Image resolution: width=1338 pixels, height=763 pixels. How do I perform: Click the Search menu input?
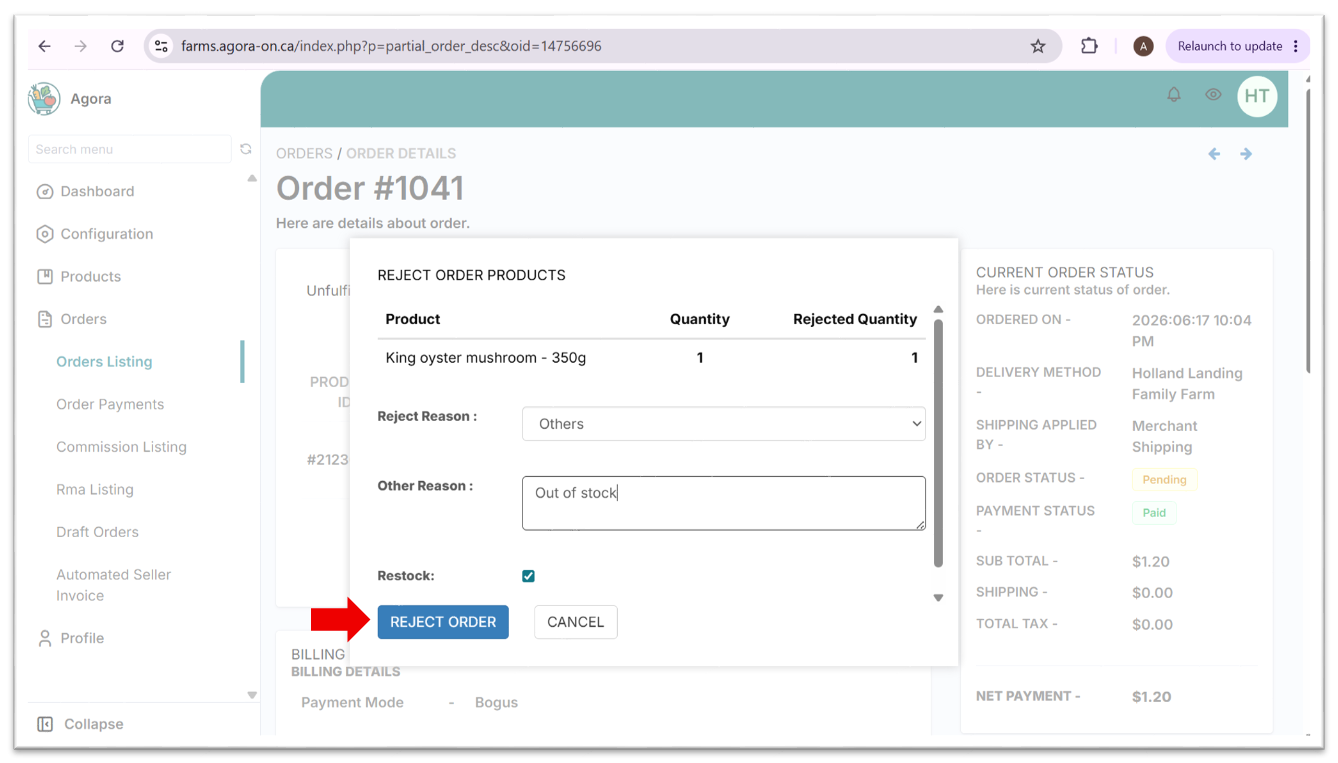pyautogui.click(x=130, y=149)
